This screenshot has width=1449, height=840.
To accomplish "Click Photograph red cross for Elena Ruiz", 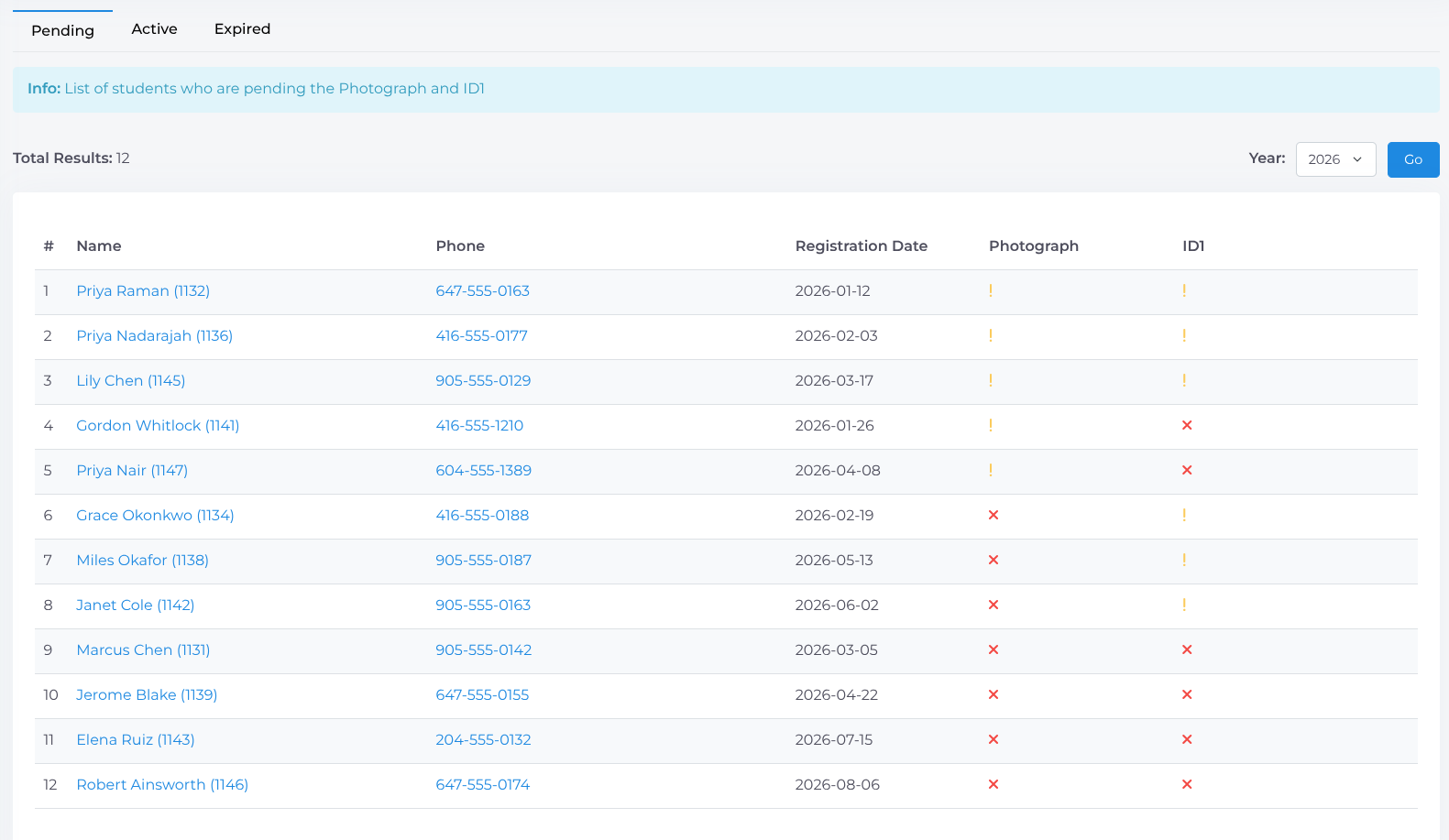I will pyautogui.click(x=993, y=739).
